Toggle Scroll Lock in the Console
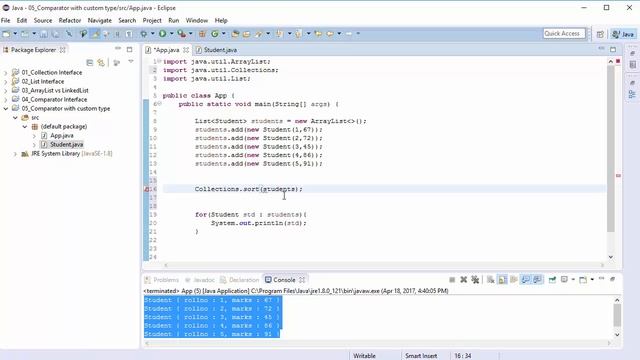The width and height of the screenshot is (640, 360). pos(502,280)
